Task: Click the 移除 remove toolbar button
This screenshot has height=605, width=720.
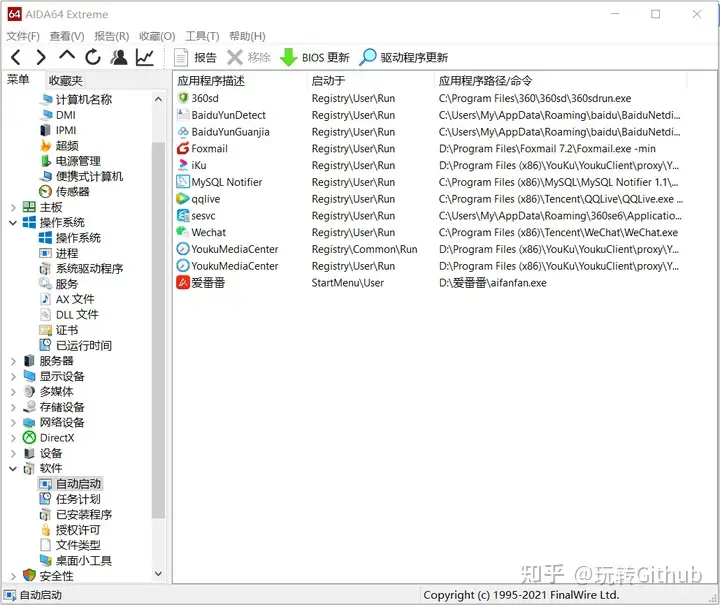Action: point(249,57)
